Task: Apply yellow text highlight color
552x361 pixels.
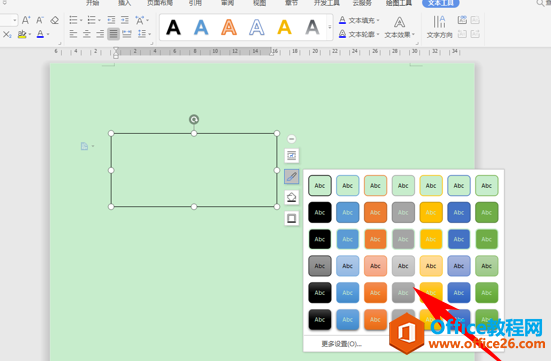Action: pyautogui.click(x=22, y=34)
